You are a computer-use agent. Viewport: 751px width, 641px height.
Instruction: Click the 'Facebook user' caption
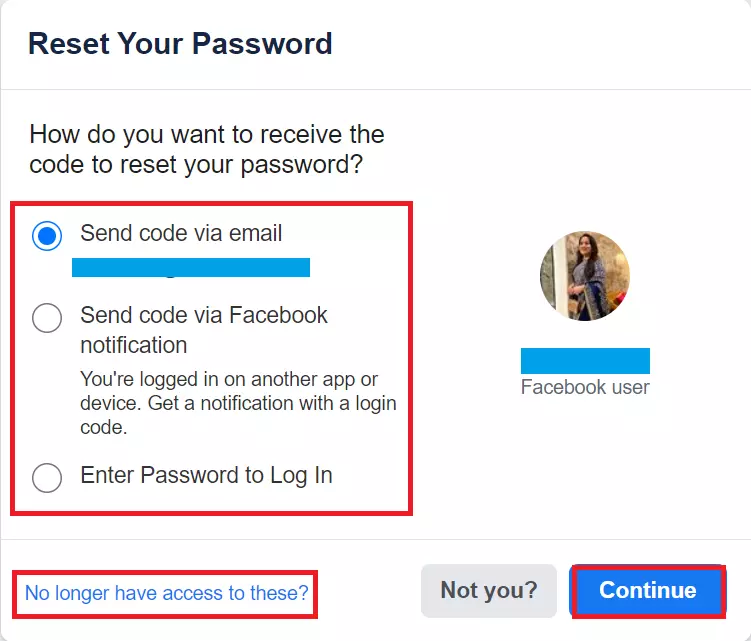click(585, 387)
